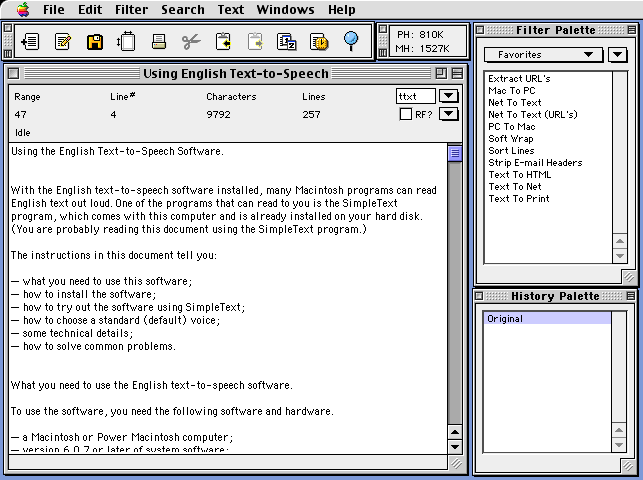
Task: Select Sort Lines filter
Action: coord(548,150)
